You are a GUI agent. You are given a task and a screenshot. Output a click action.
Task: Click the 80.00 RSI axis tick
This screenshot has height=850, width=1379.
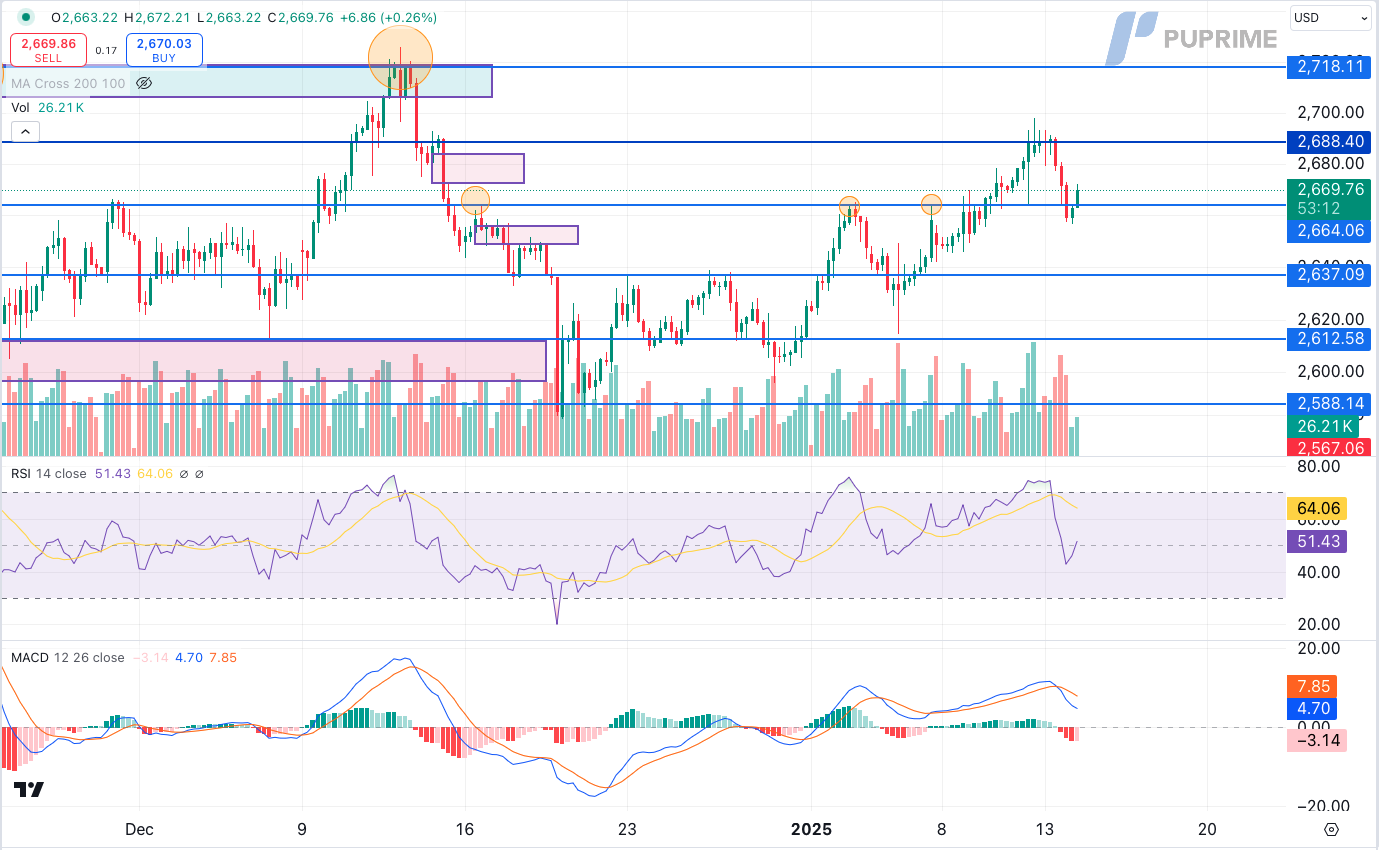click(x=1319, y=466)
